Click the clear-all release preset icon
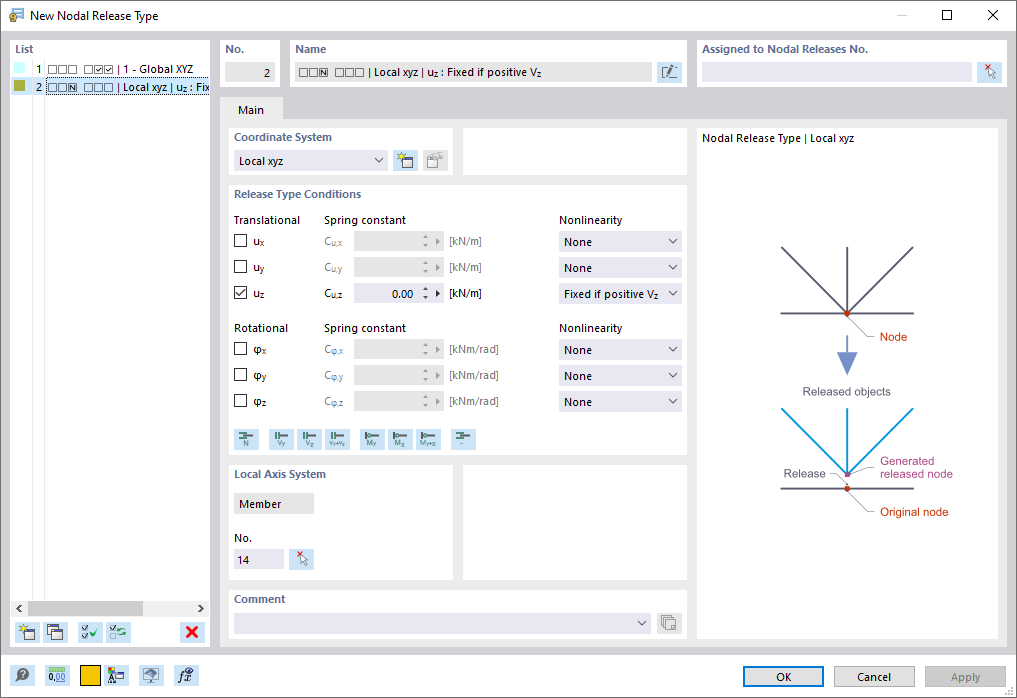1017x698 pixels. (x=463, y=439)
